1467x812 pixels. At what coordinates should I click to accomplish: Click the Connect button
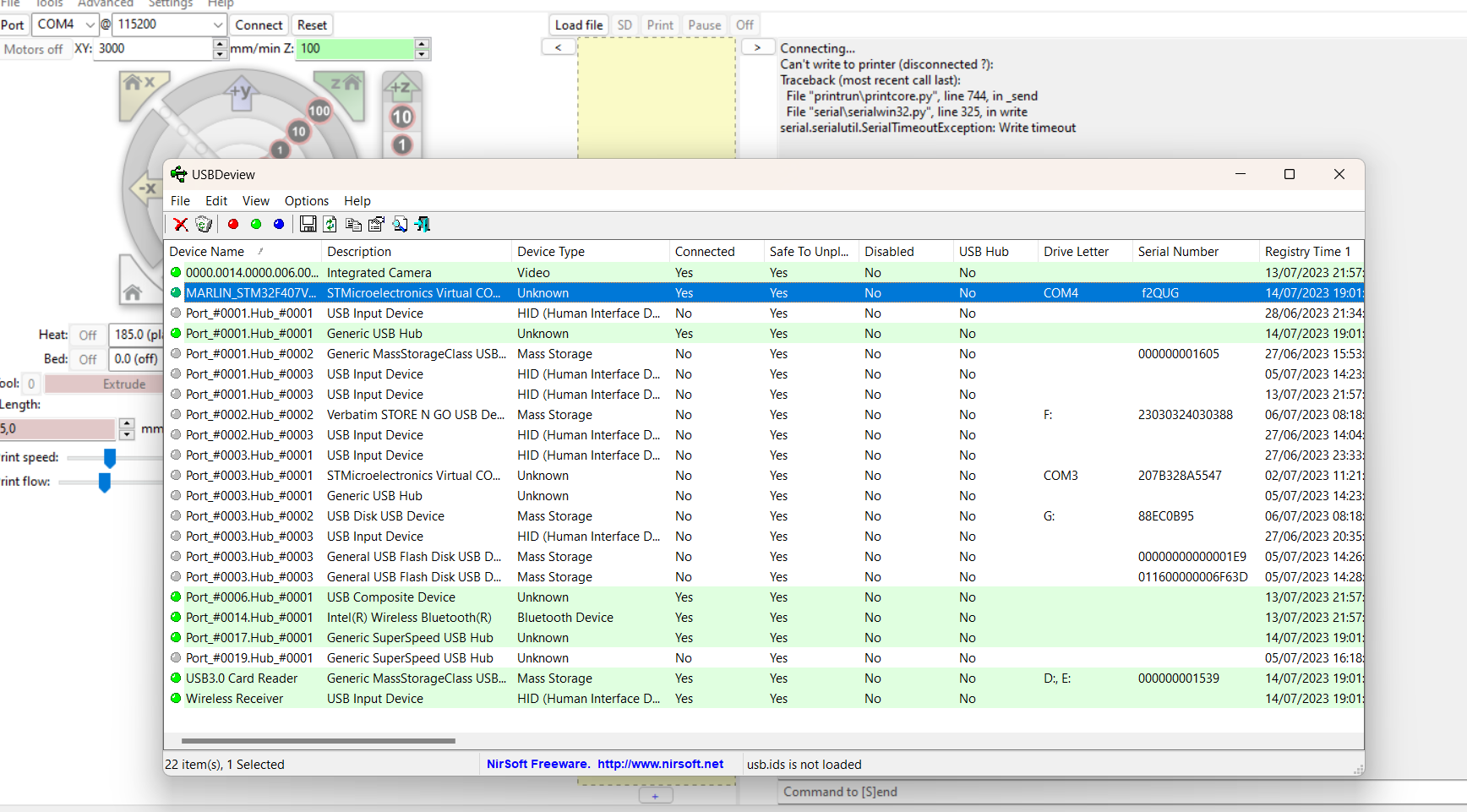click(x=259, y=25)
